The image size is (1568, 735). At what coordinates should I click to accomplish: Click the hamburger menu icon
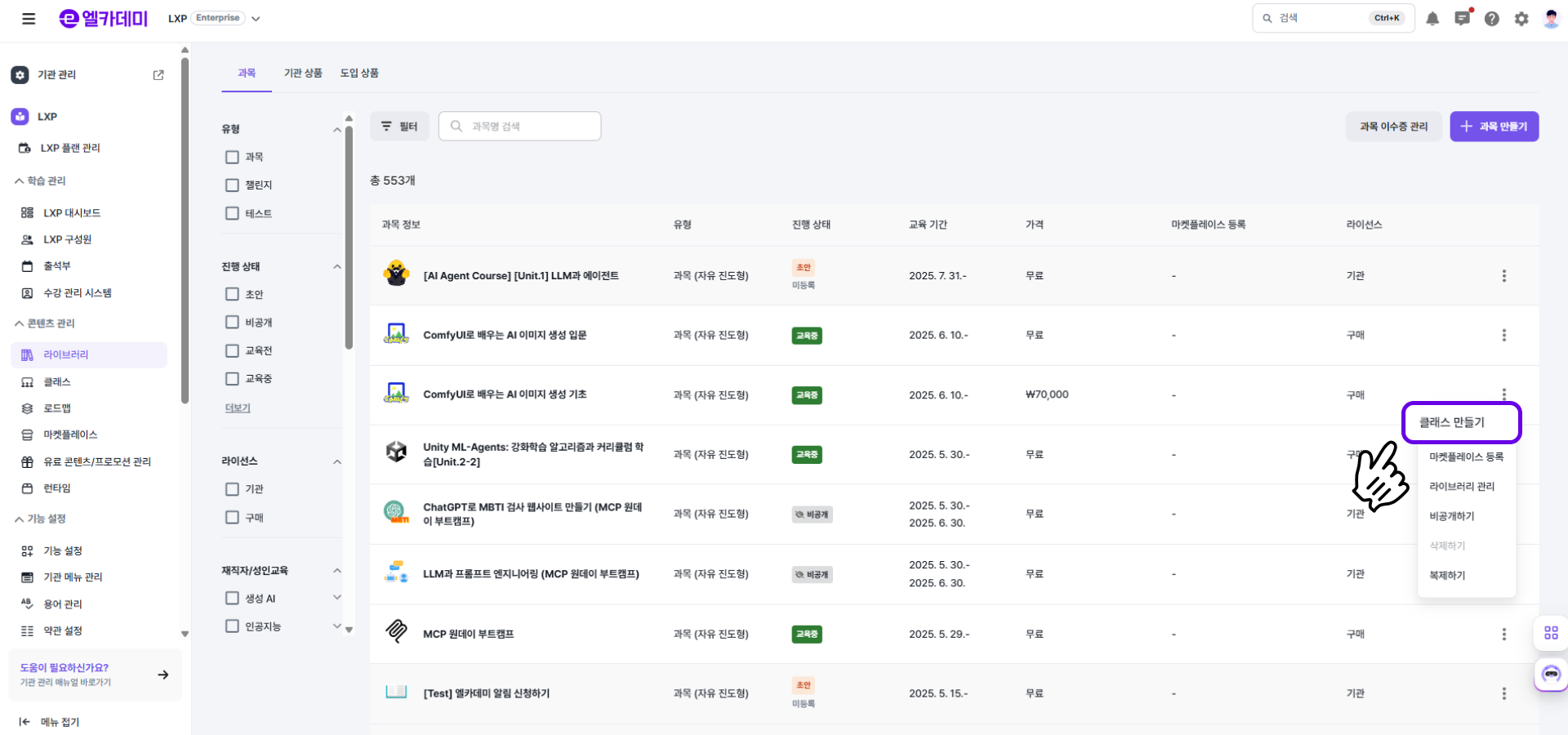pyautogui.click(x=29, y=19)
